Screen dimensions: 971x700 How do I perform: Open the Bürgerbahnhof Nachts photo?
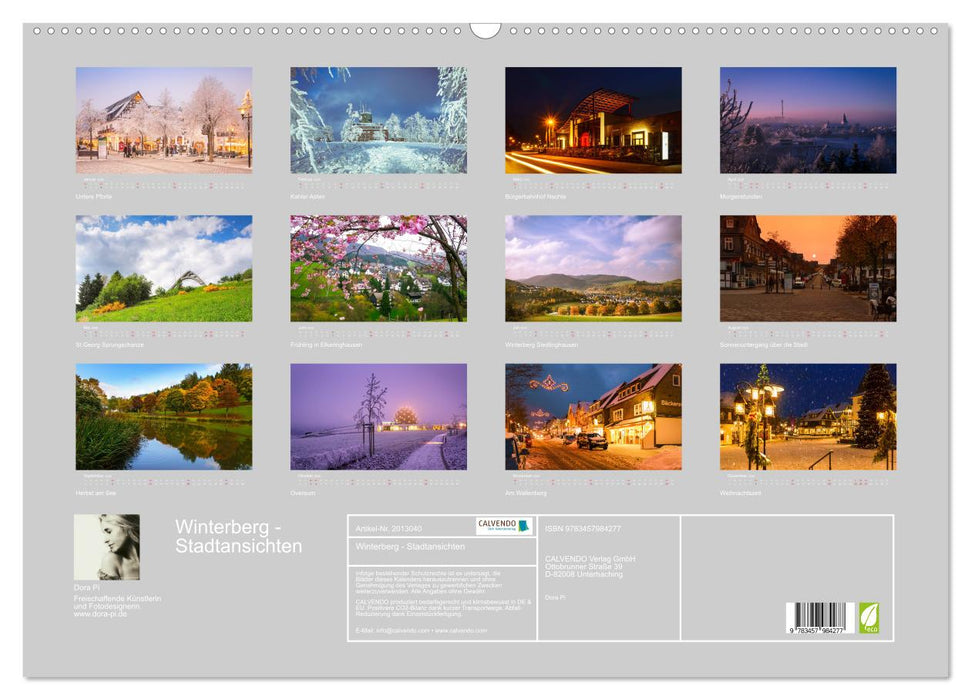point(593,120)
